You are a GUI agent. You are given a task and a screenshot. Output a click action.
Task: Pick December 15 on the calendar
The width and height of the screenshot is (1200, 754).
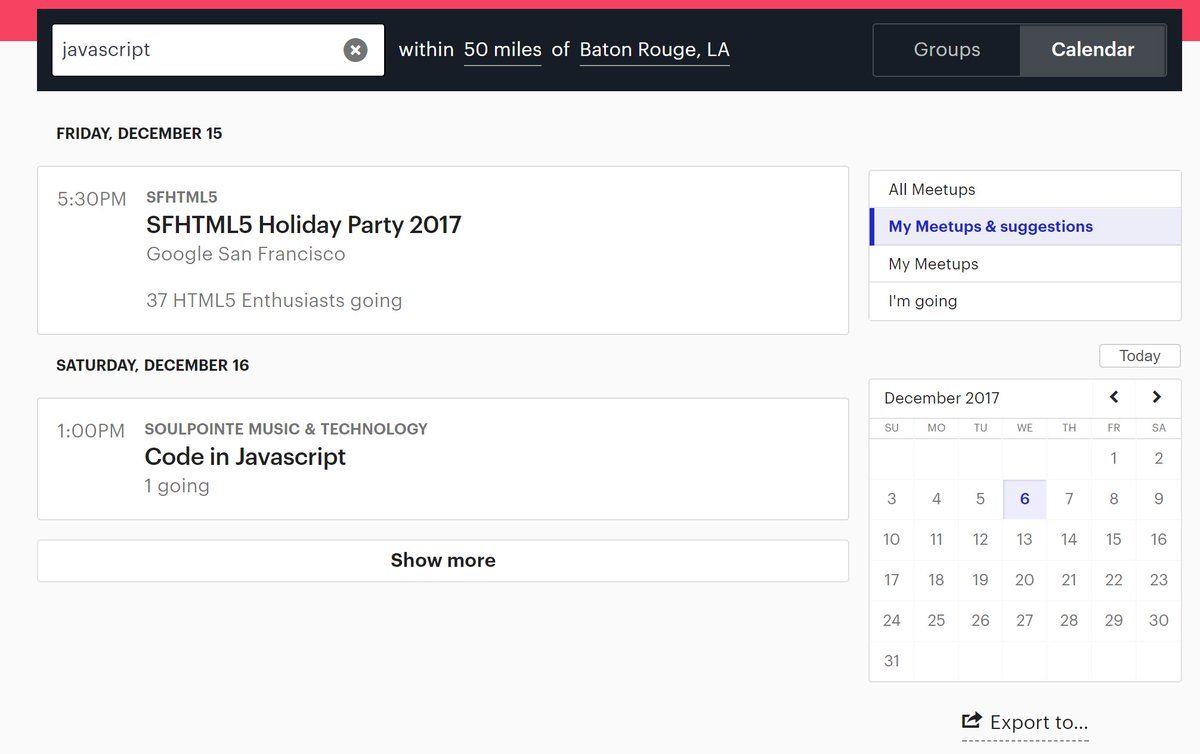tap(1113, 539)
